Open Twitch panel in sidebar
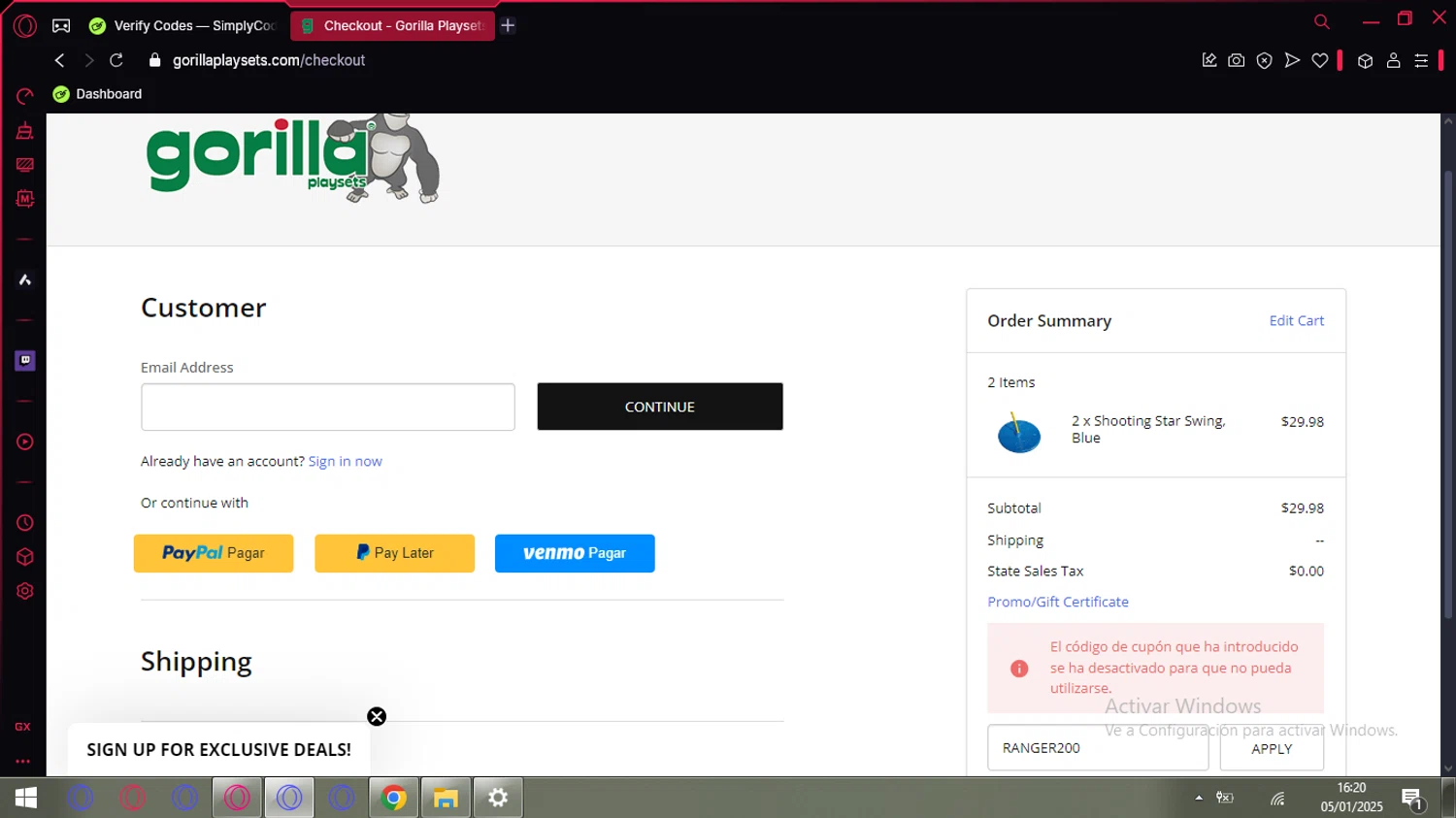The height and width of the screenshot is (818, 1456). pos(25,361)
